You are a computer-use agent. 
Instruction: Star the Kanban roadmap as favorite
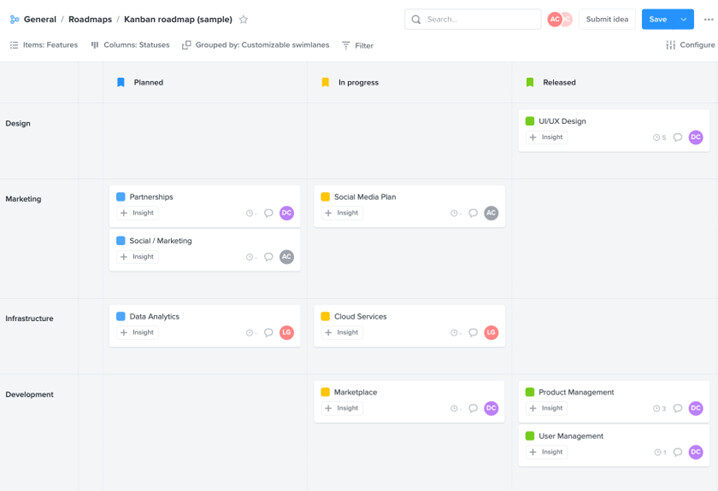point(243,19)
